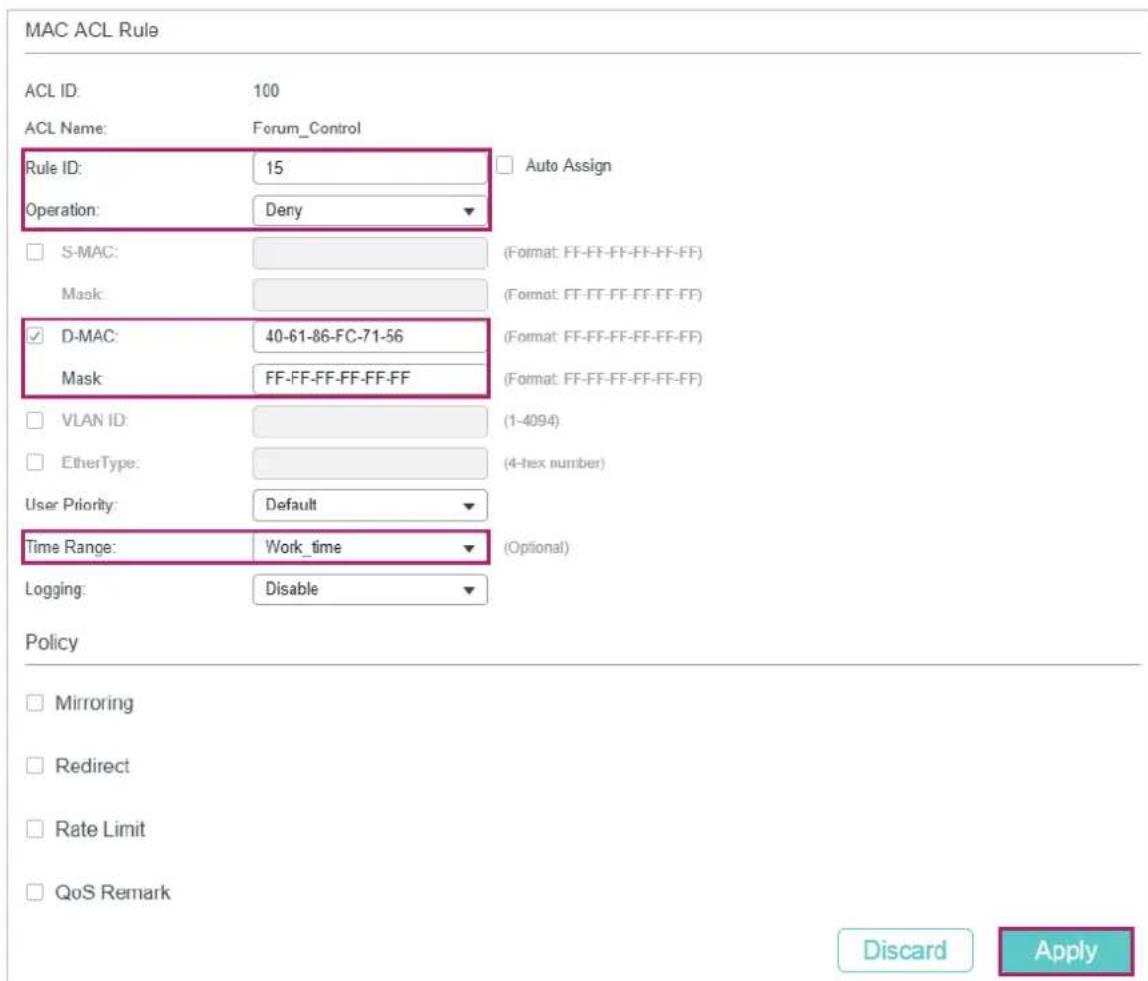The width and height of the screenshot is (1148, 981).
Task: Click the User Priority label
Action: pos(70,505)
